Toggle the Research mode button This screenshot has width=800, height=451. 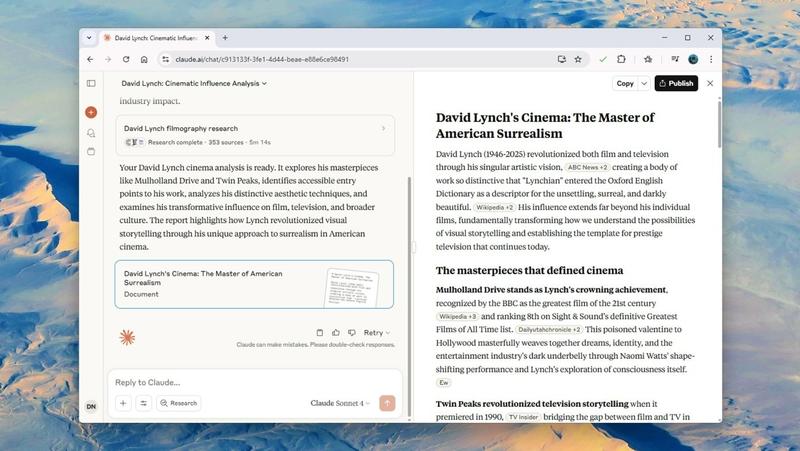pyautogui.click(x=179, y=403)
